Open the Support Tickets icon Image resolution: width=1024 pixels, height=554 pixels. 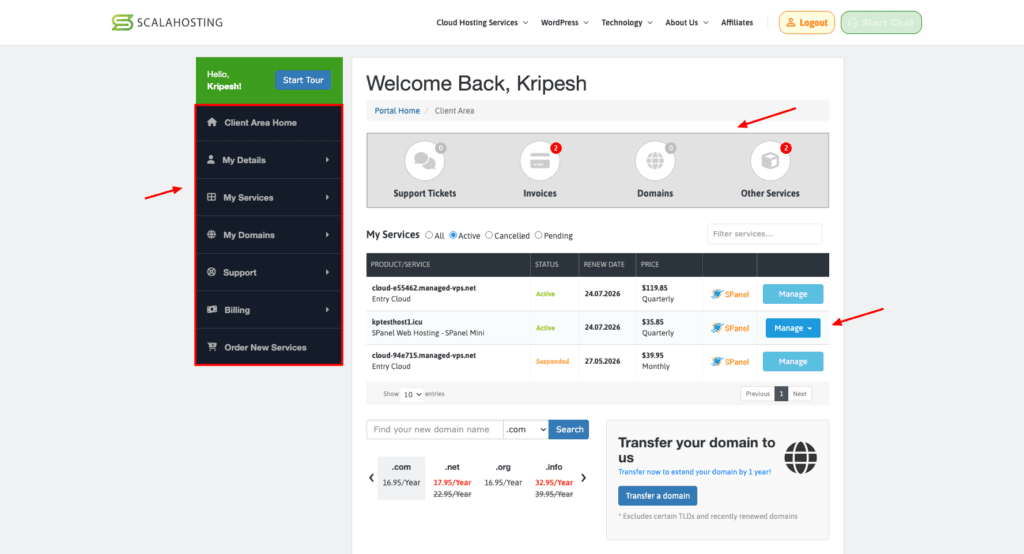(x=424, y=161)
